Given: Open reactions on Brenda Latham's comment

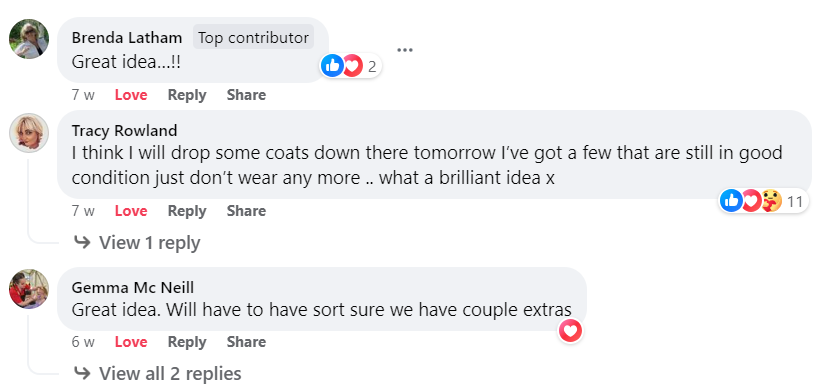Looking at the screenshot, I should click(x=350, y=66).
